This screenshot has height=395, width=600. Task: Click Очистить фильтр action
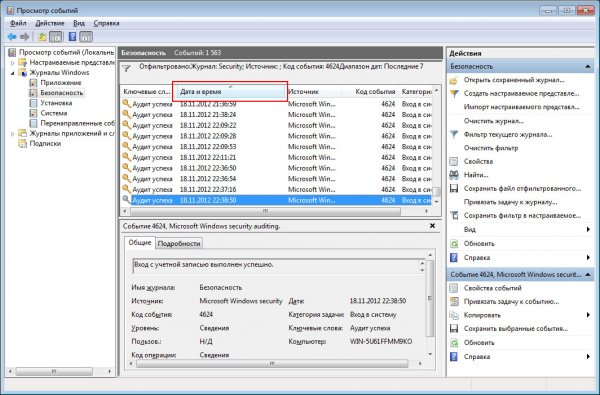click(491, 148)
